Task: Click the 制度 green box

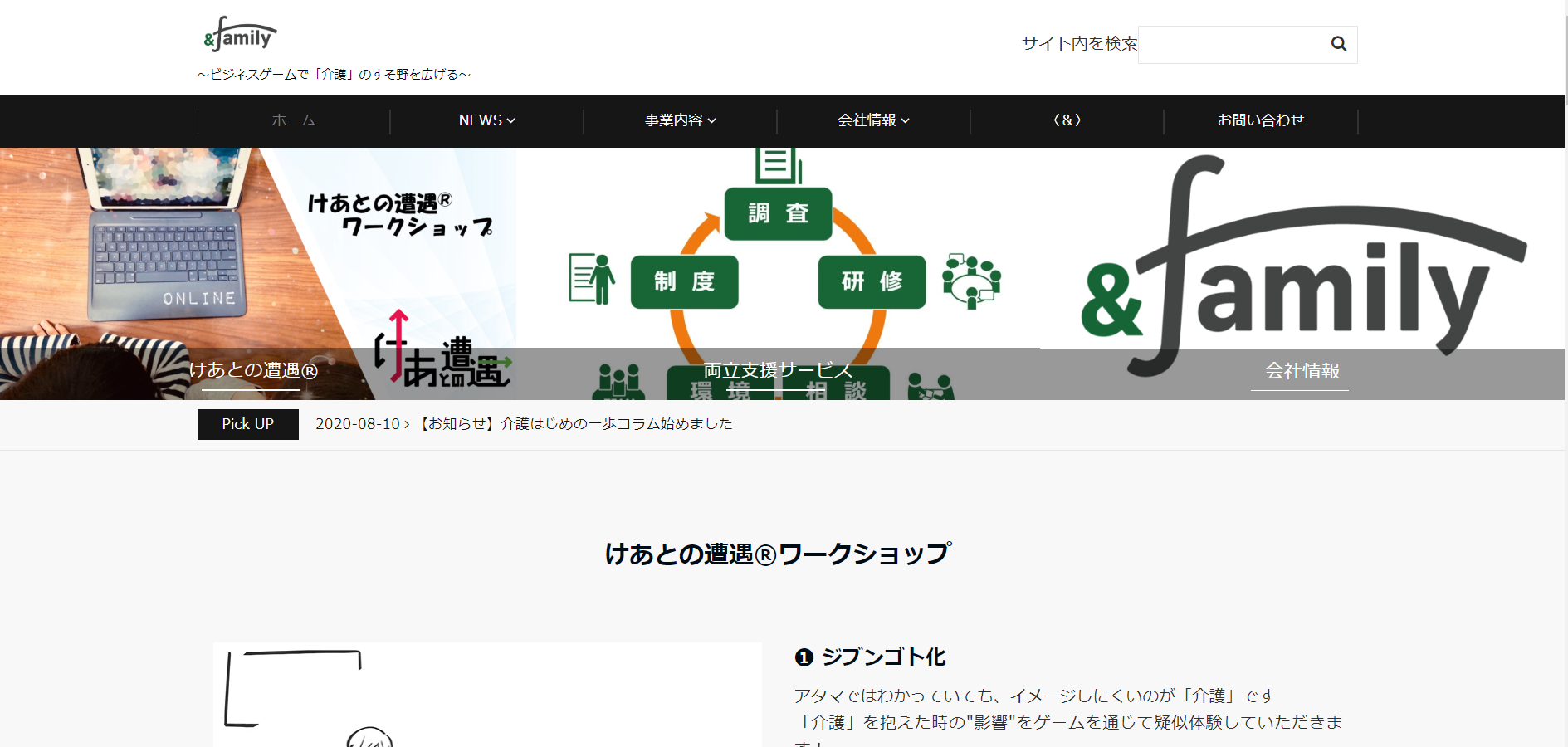Action: pyautogui.click(x=684, y=282)
